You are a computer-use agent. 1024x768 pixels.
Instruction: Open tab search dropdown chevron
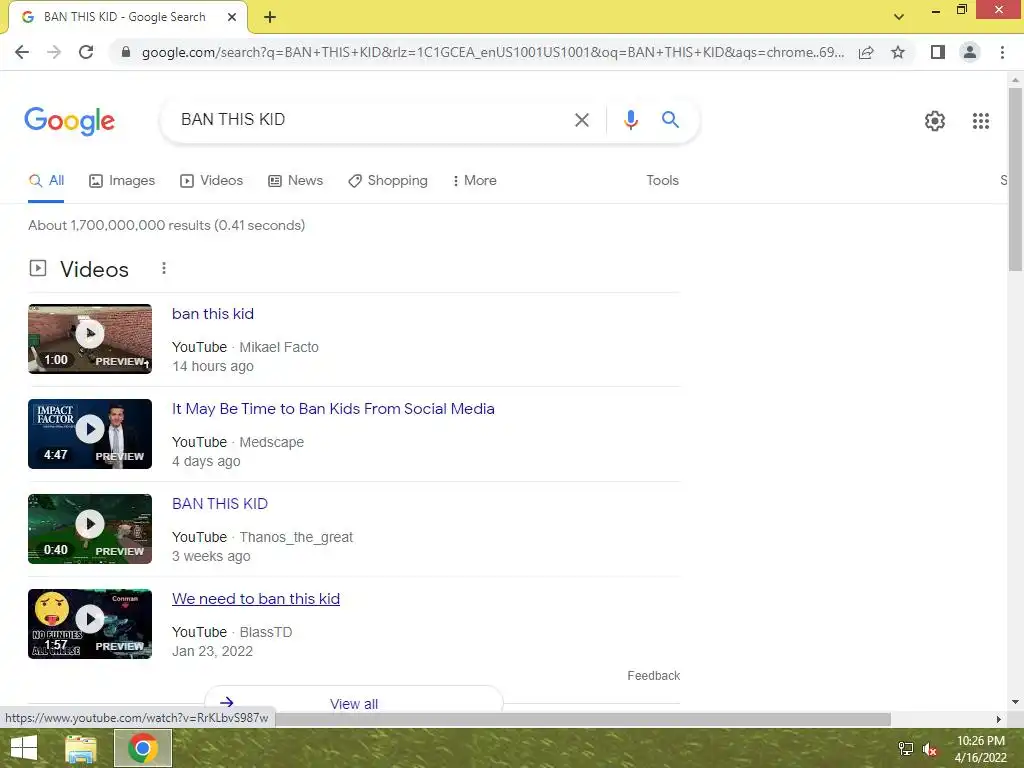click(x=899, y=17)
